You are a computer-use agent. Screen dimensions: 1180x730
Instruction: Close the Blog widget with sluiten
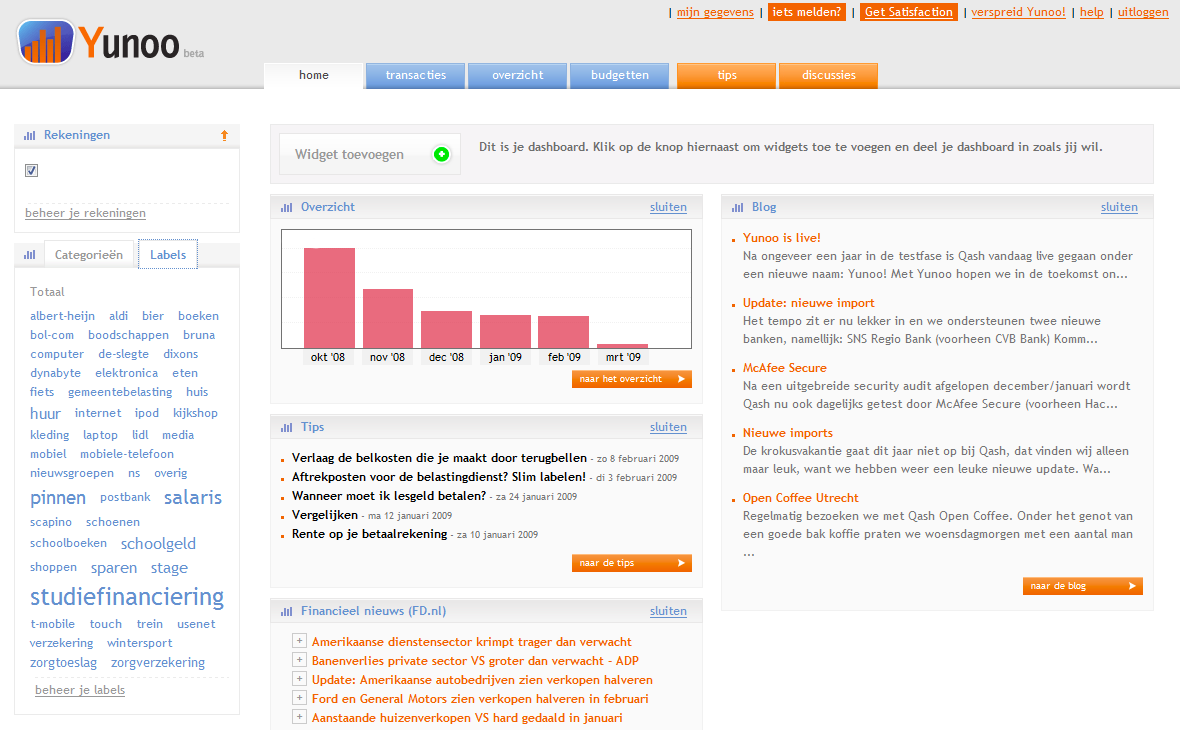[x=1119, y=207]
